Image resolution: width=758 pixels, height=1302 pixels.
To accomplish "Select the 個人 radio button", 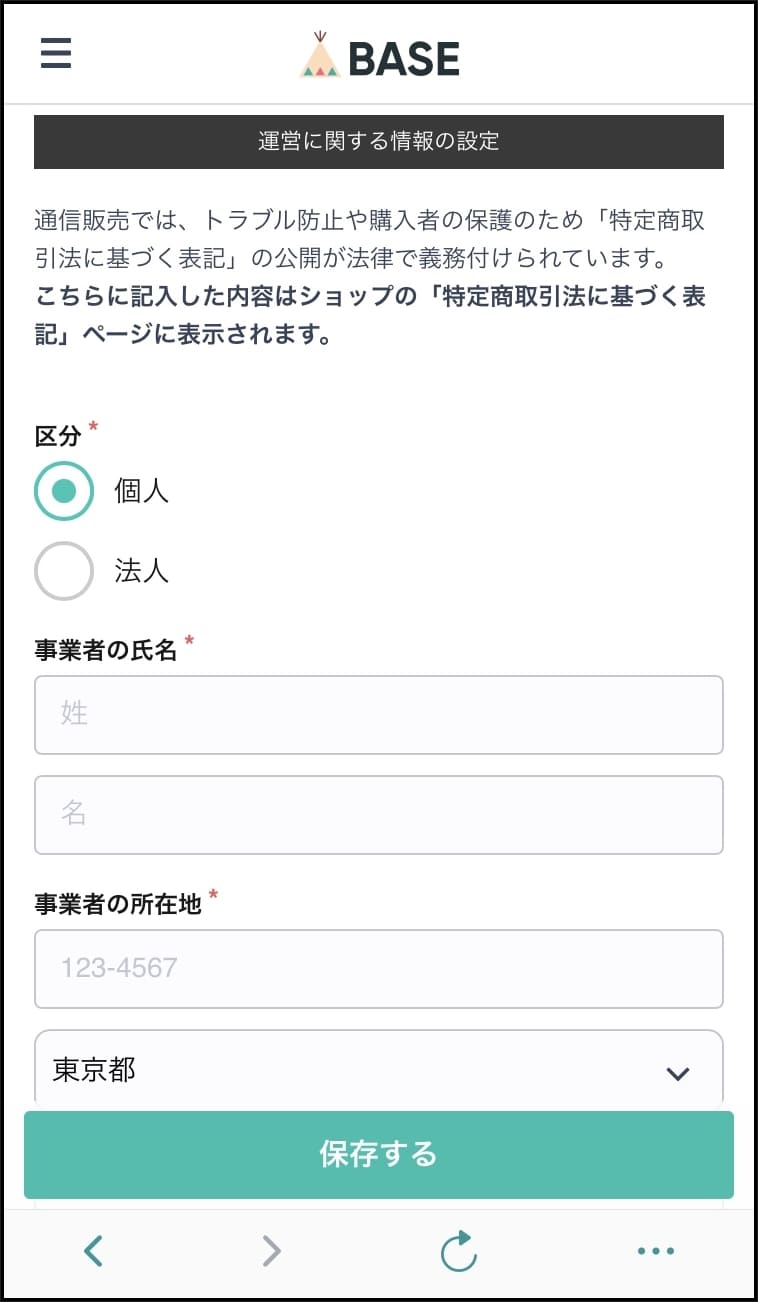I will click(x=64, y=491).
